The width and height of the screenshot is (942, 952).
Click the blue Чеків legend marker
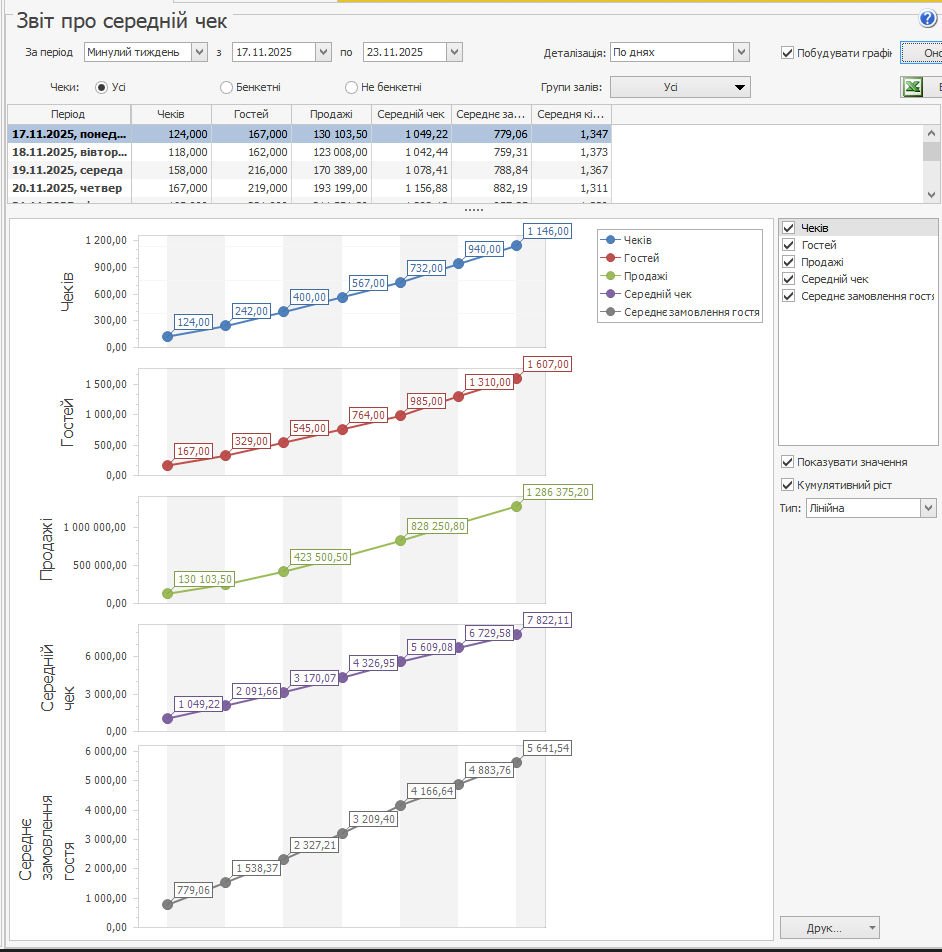[x=611, y=240]
